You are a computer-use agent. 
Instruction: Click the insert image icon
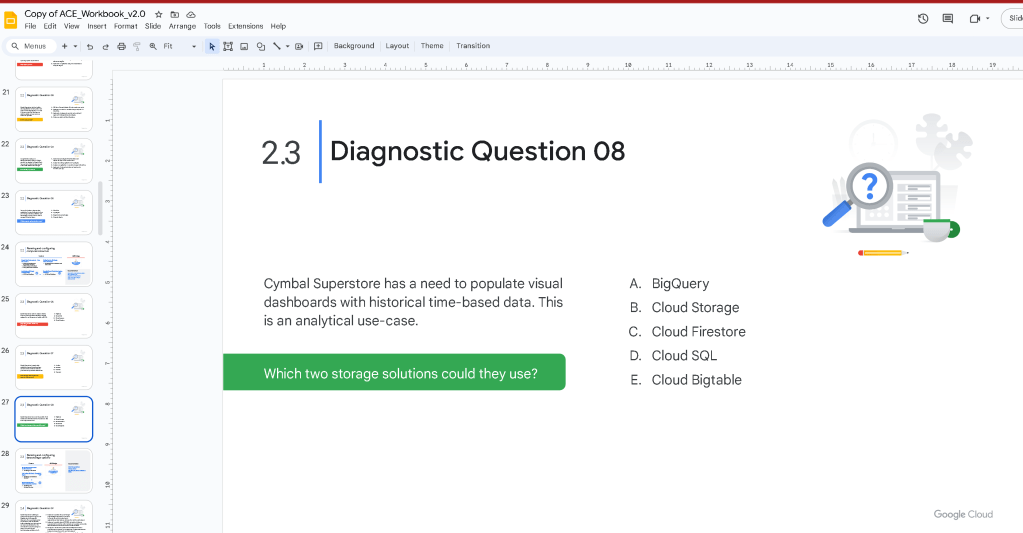[244, 46]
